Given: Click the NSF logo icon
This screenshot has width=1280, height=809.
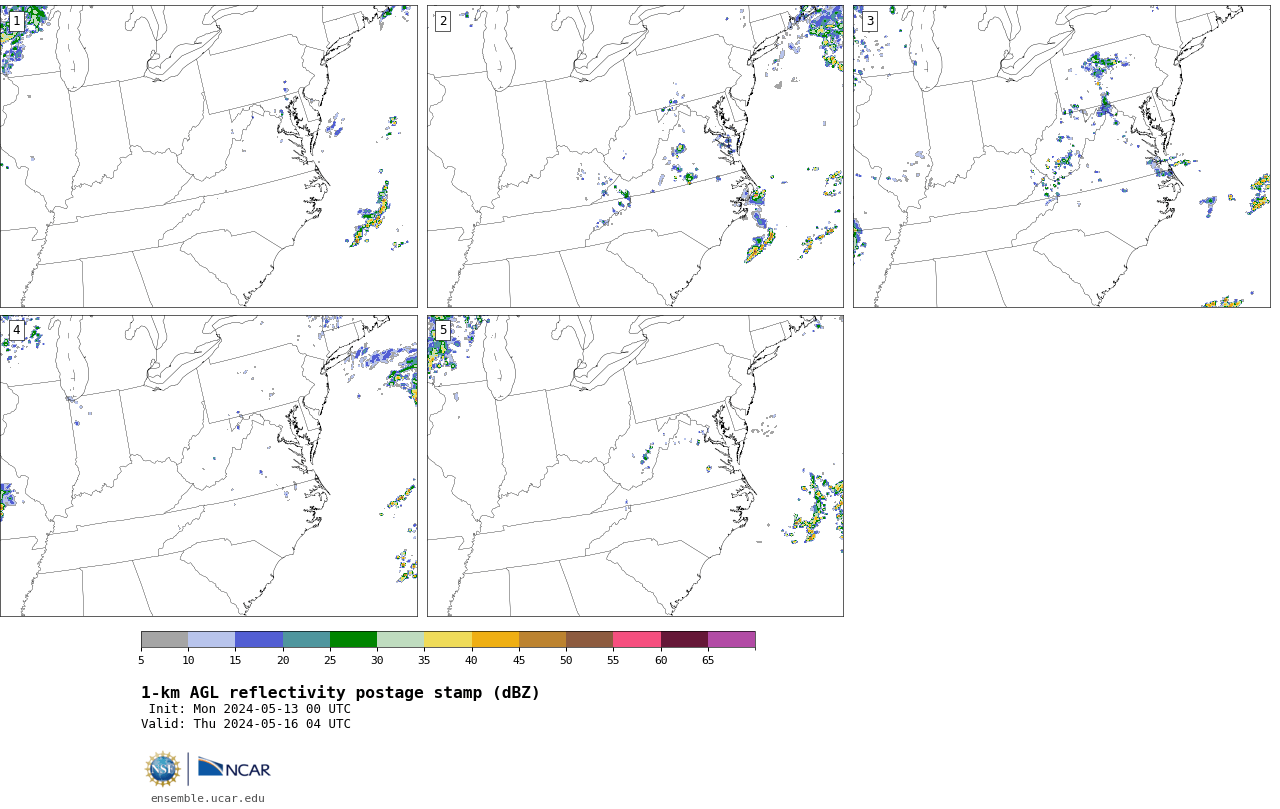Looking at the screenshot, I should (163, 769).
